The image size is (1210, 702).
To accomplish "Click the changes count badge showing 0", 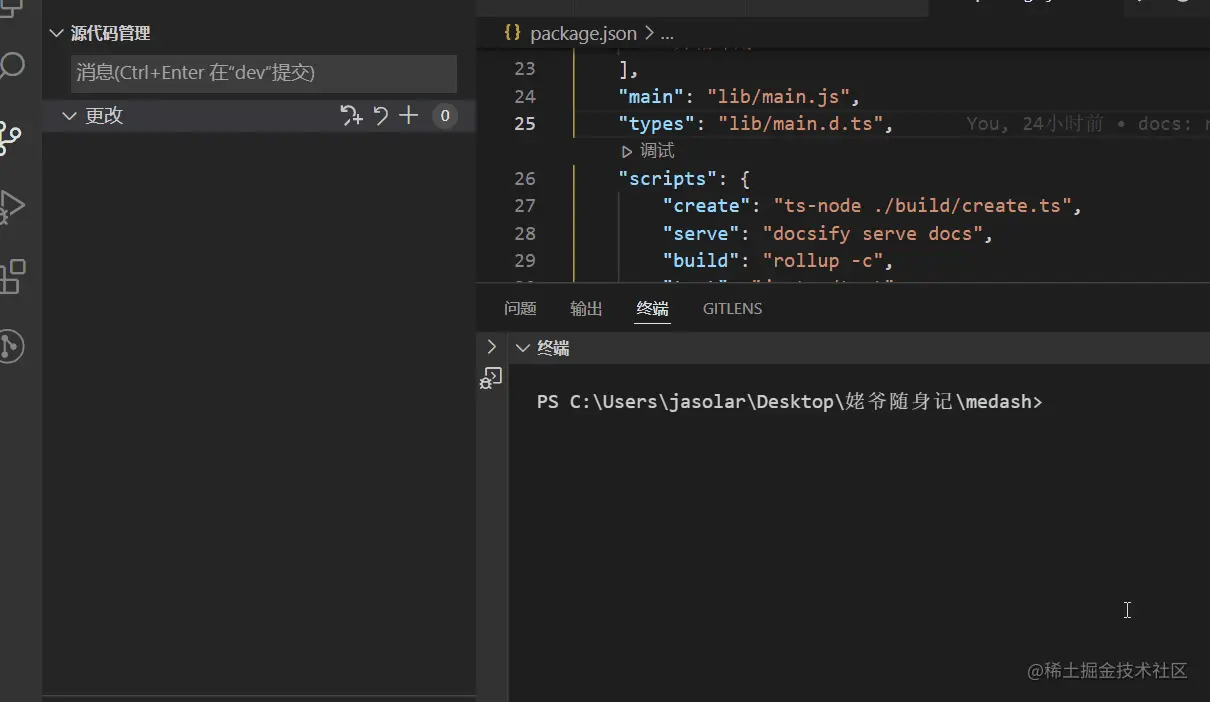I will pos(445,116).
